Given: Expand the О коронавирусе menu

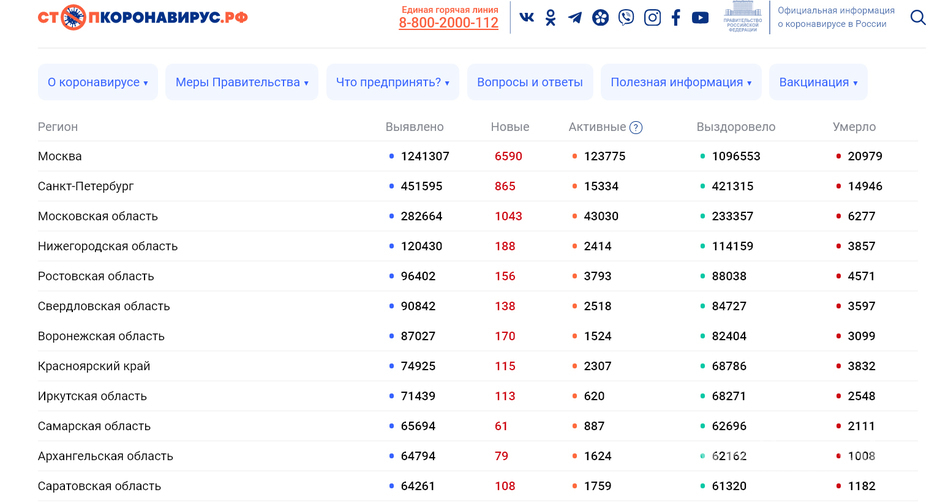Looking at the screenshot, I should (98, 82).
